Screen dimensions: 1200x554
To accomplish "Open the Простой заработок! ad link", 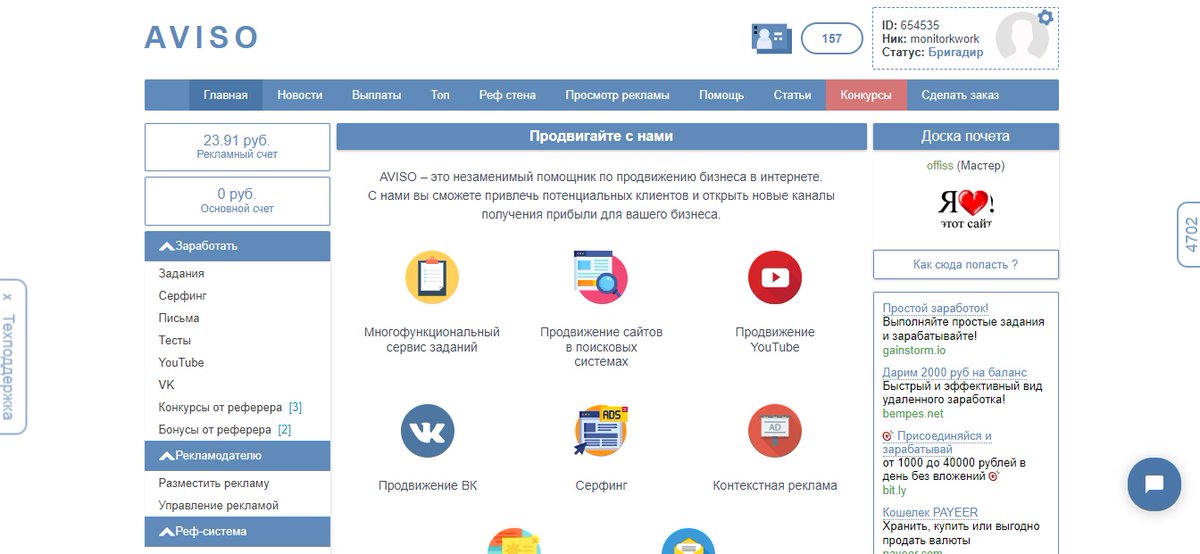I will tap(936, 308).
